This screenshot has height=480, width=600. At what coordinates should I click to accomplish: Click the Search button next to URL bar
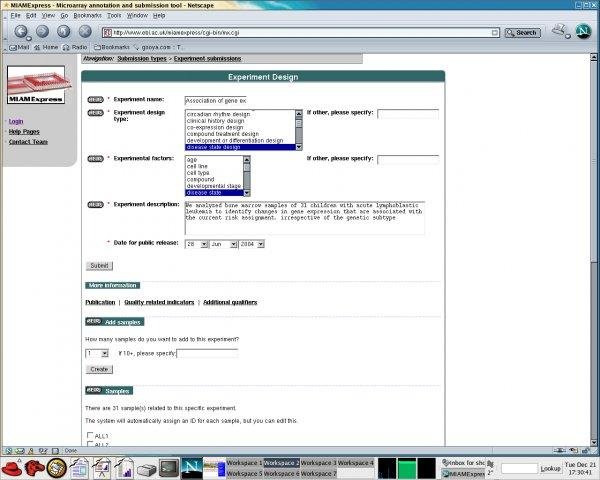coord(523,33)
